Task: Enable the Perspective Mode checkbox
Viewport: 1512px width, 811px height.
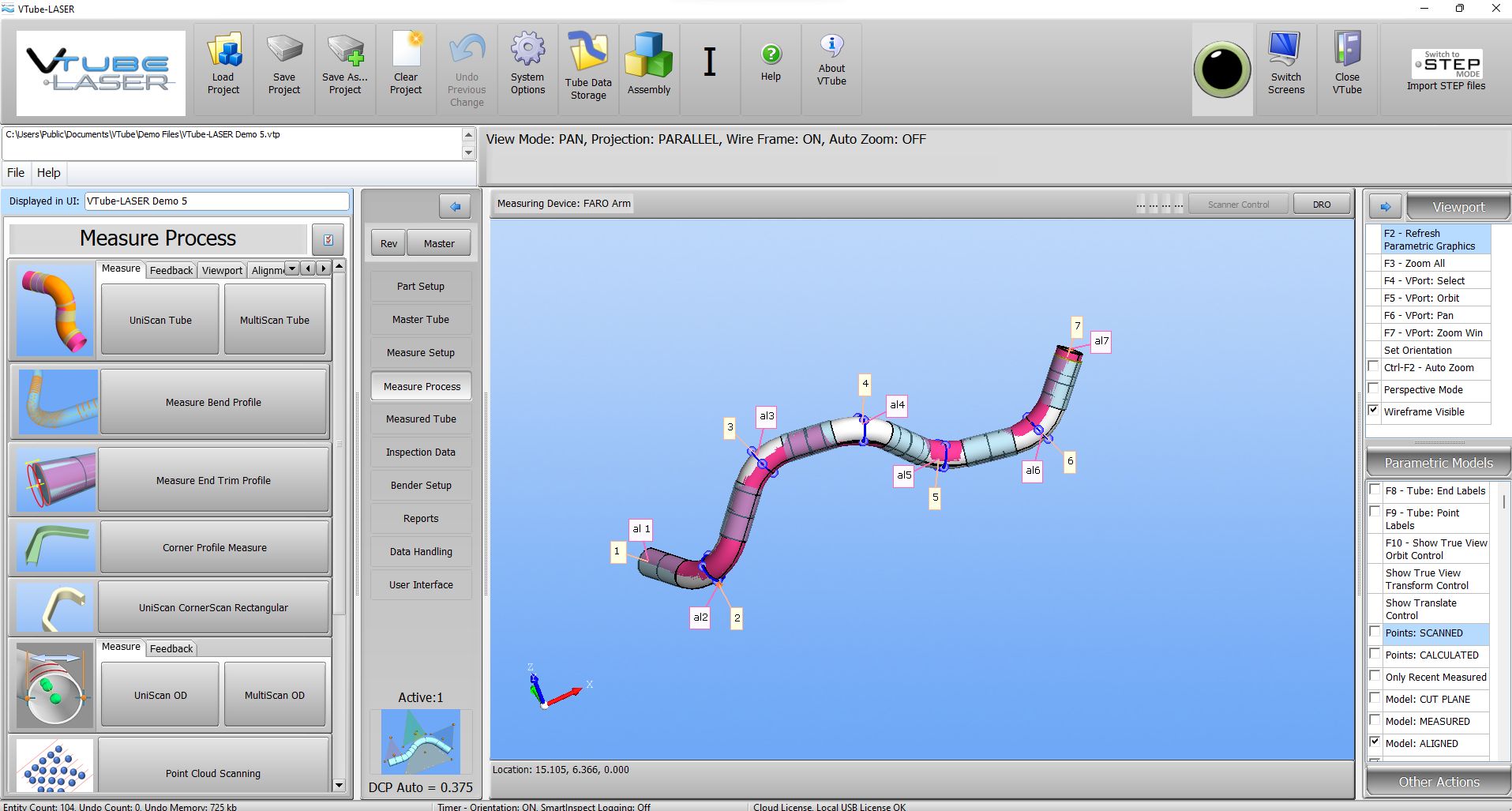Action: point(1374,389)
